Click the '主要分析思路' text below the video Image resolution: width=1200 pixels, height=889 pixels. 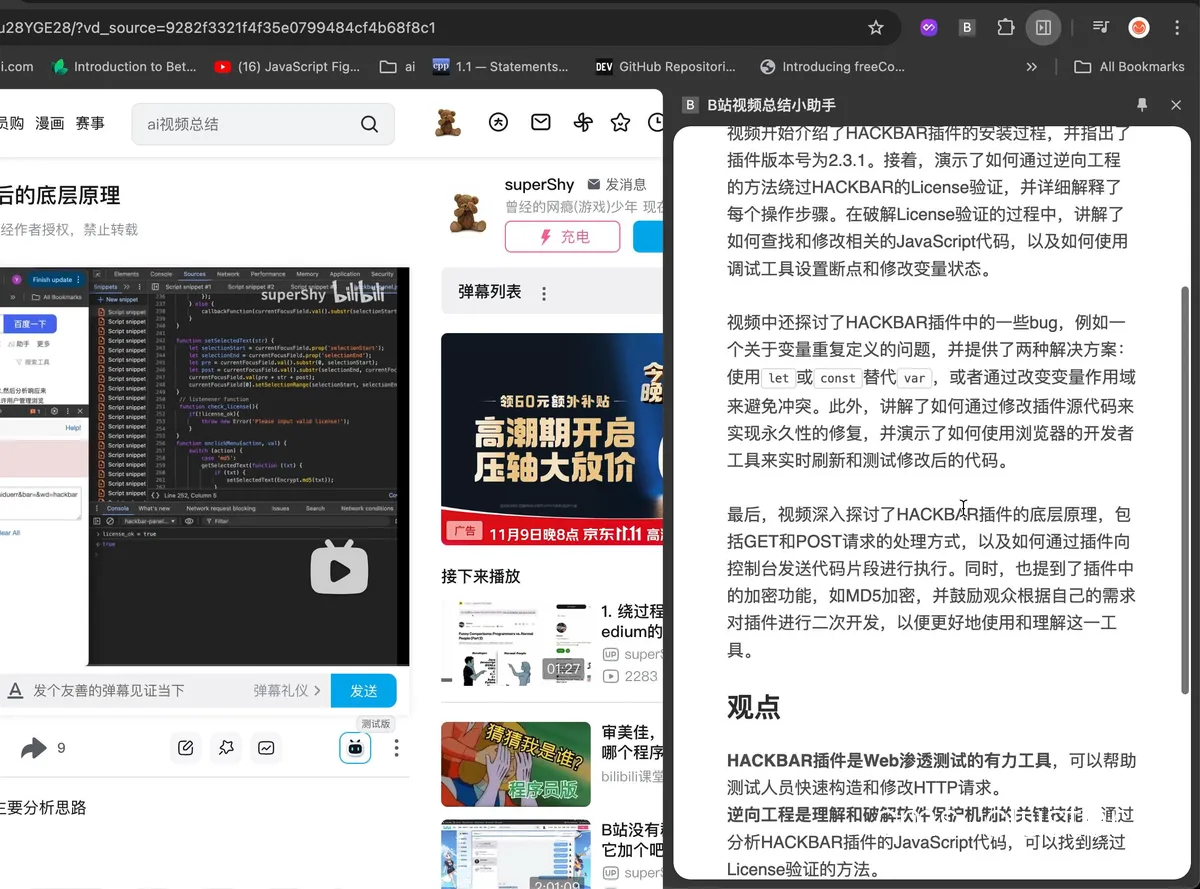pyautogui.click(x=43, y=807)
